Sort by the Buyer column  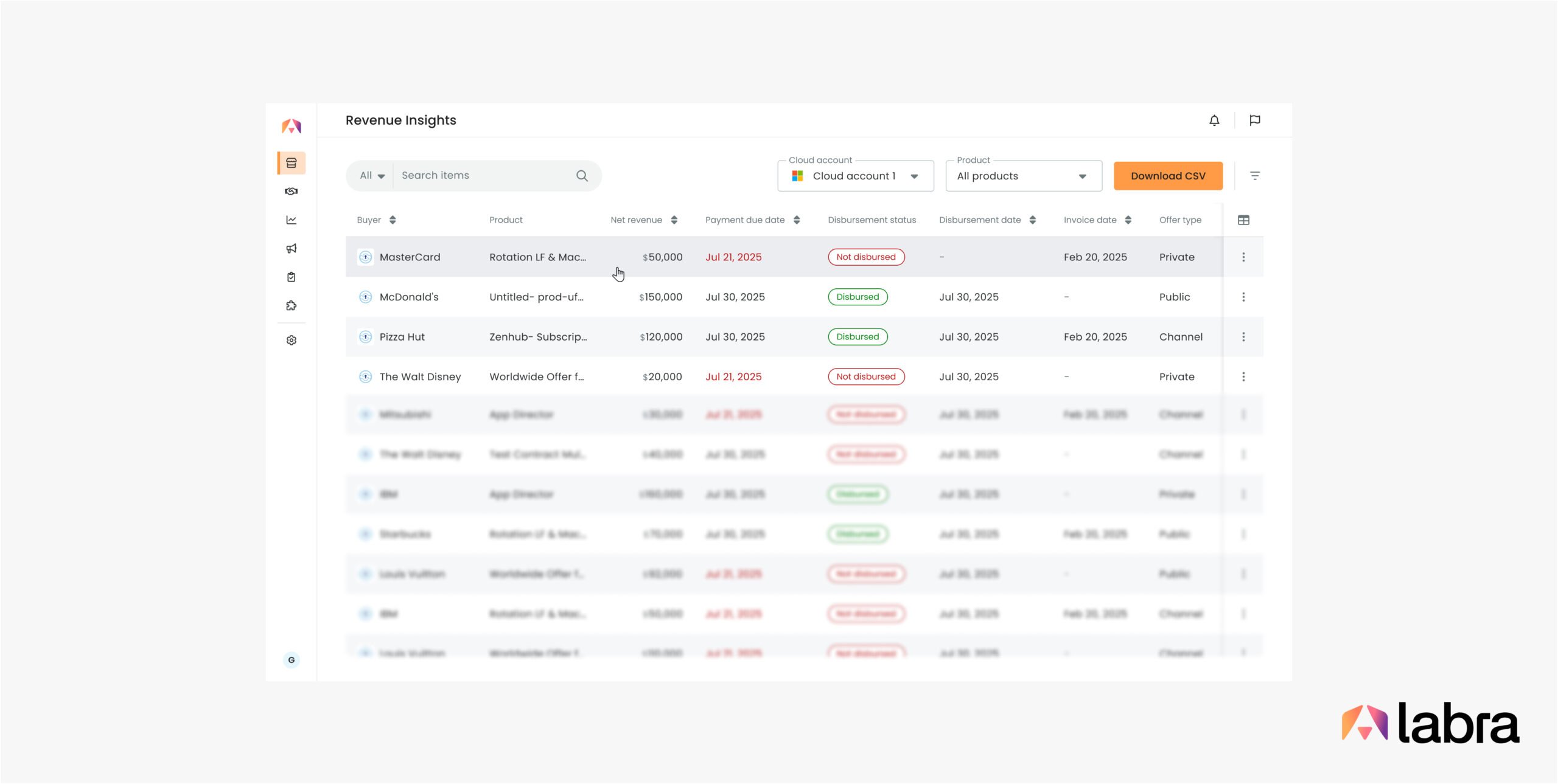click(x=393, y=220)
